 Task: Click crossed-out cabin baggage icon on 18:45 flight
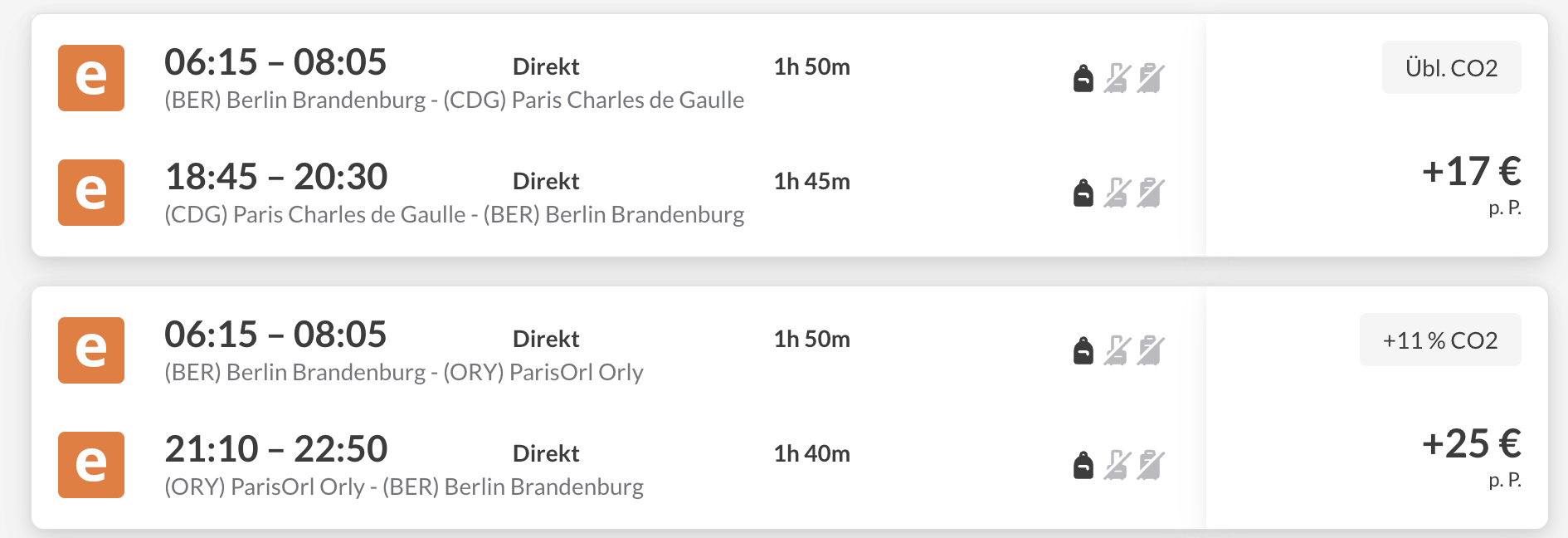1117,193
